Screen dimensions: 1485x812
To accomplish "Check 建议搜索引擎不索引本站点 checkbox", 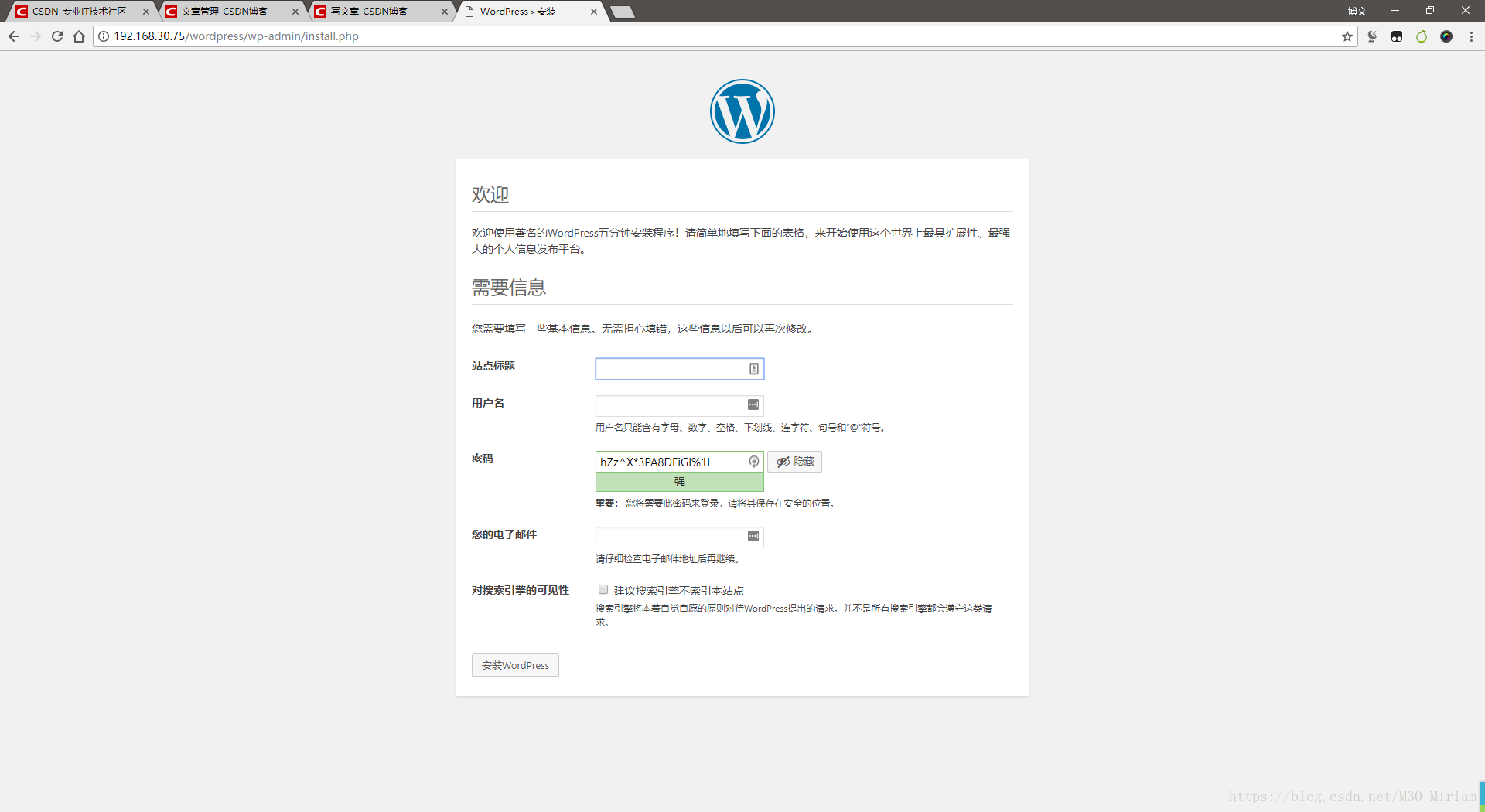I will (x=603, y=589).
